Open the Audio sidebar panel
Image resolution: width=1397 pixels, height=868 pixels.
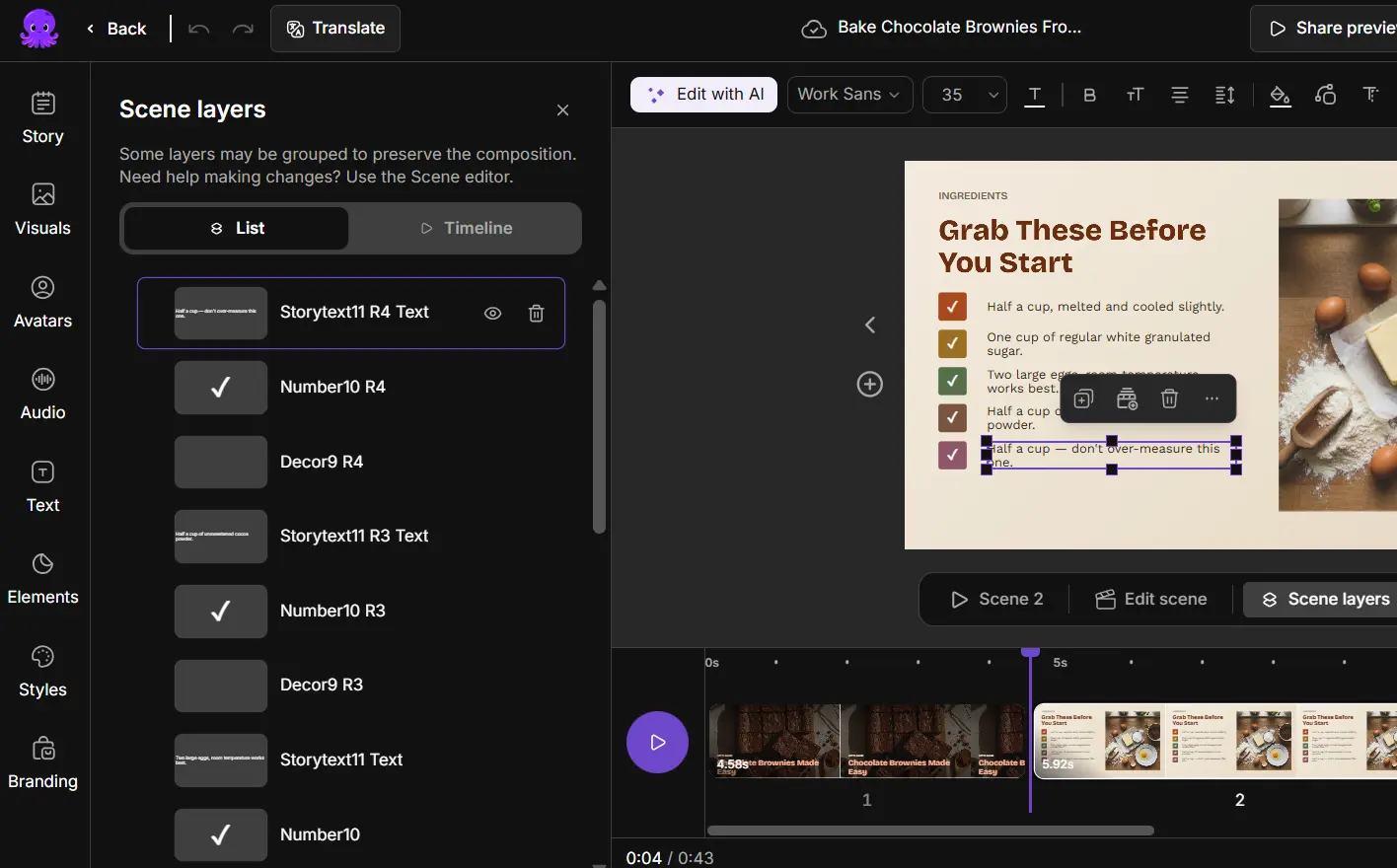(x=42, y=395)
